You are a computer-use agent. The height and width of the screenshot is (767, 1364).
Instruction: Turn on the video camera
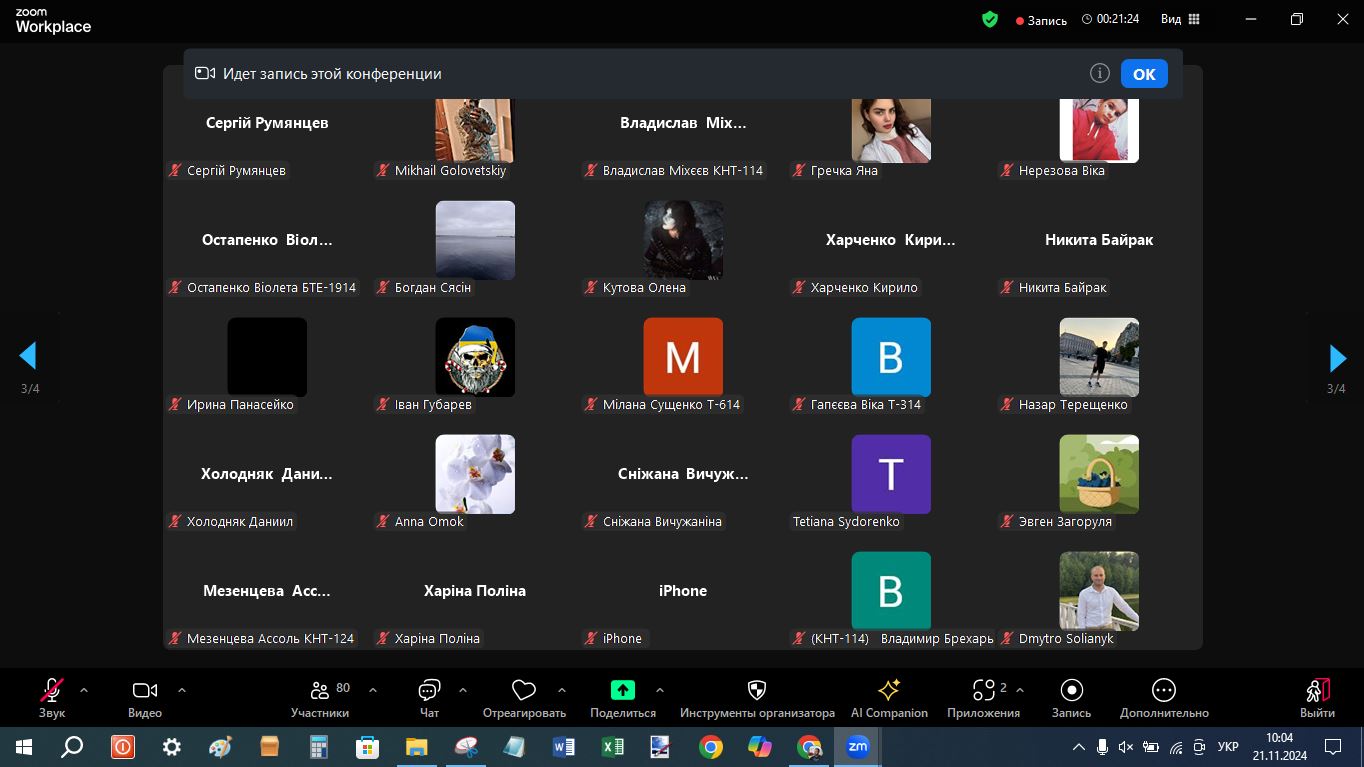pos(145,691)
